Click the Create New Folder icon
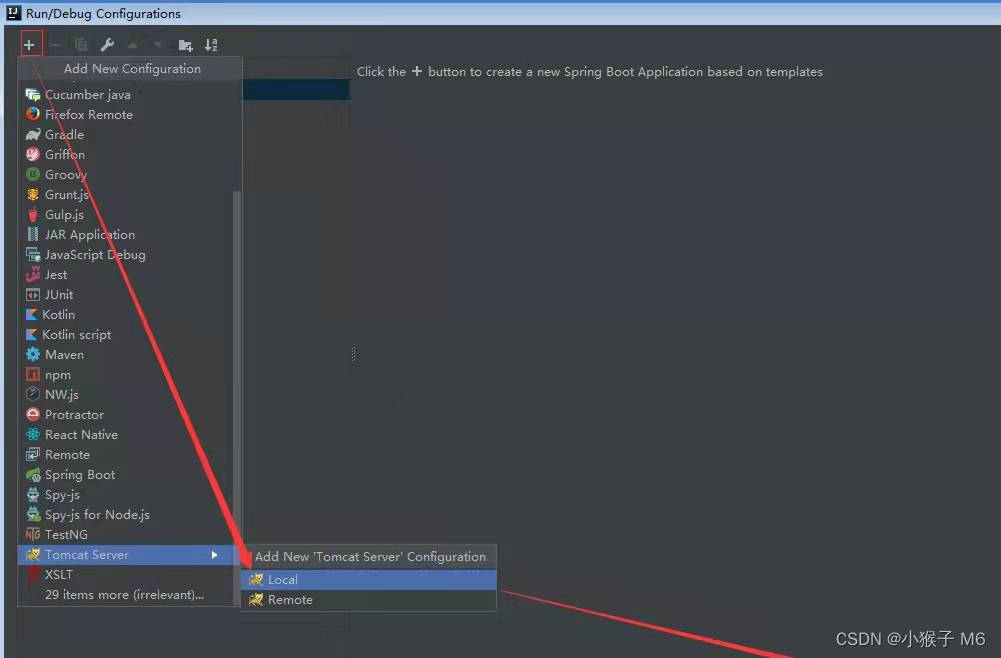The height and width of the screenshot is (658, 1001). pos(185,45)
